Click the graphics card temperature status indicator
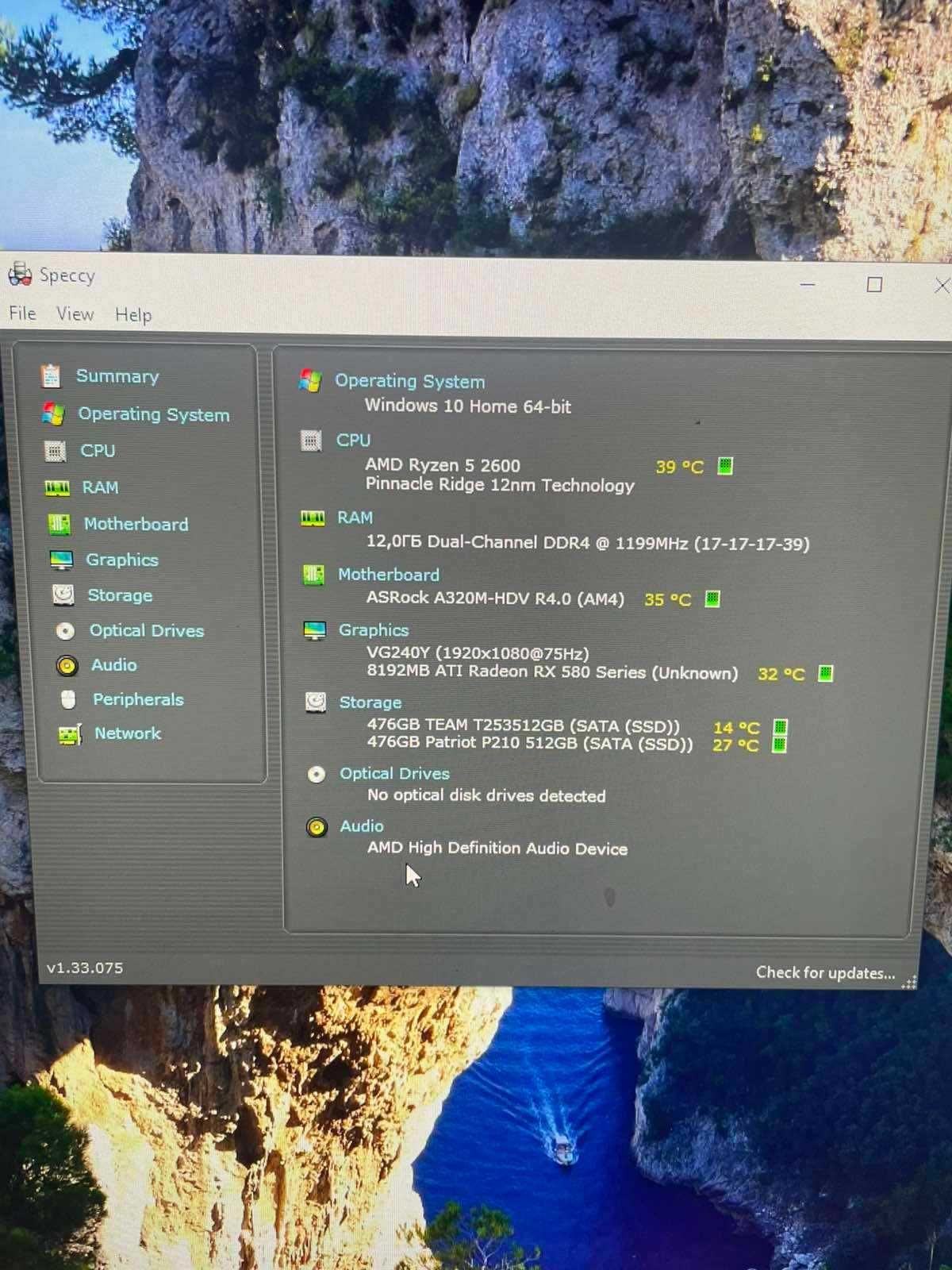 tap(825, 674)
